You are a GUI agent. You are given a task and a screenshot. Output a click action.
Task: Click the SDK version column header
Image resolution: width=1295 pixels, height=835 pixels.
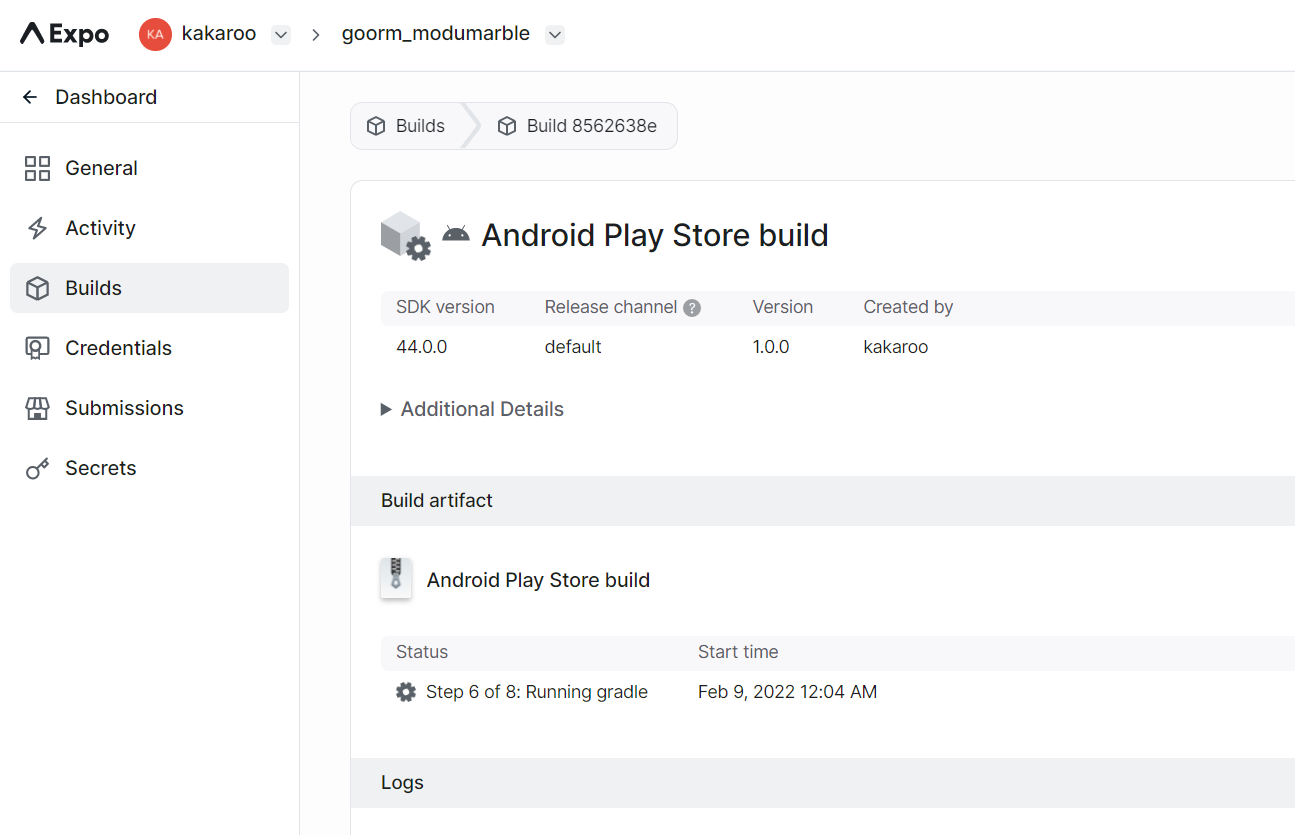point(445,307)
